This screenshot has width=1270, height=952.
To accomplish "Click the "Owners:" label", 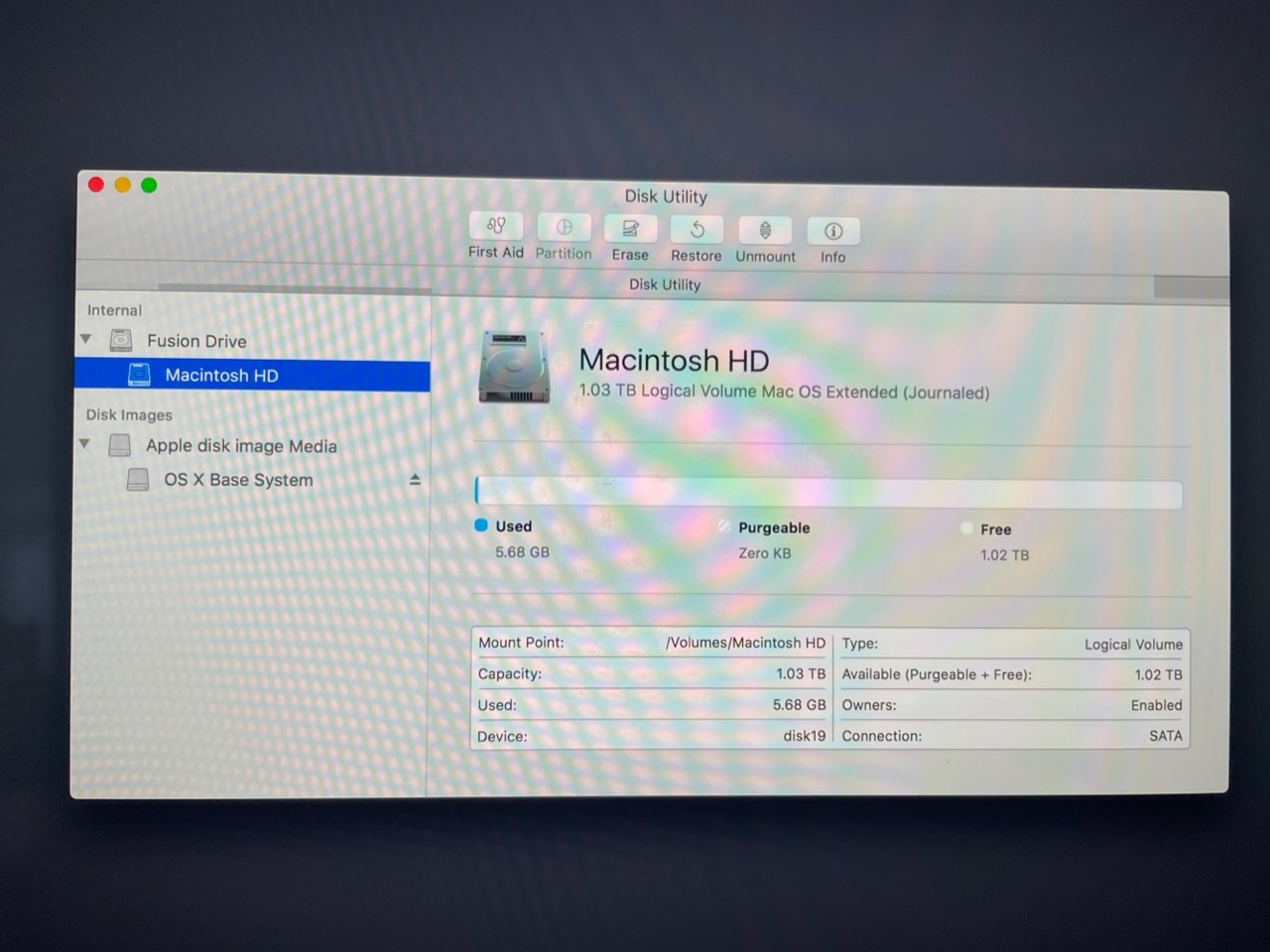I will point(869,705).
